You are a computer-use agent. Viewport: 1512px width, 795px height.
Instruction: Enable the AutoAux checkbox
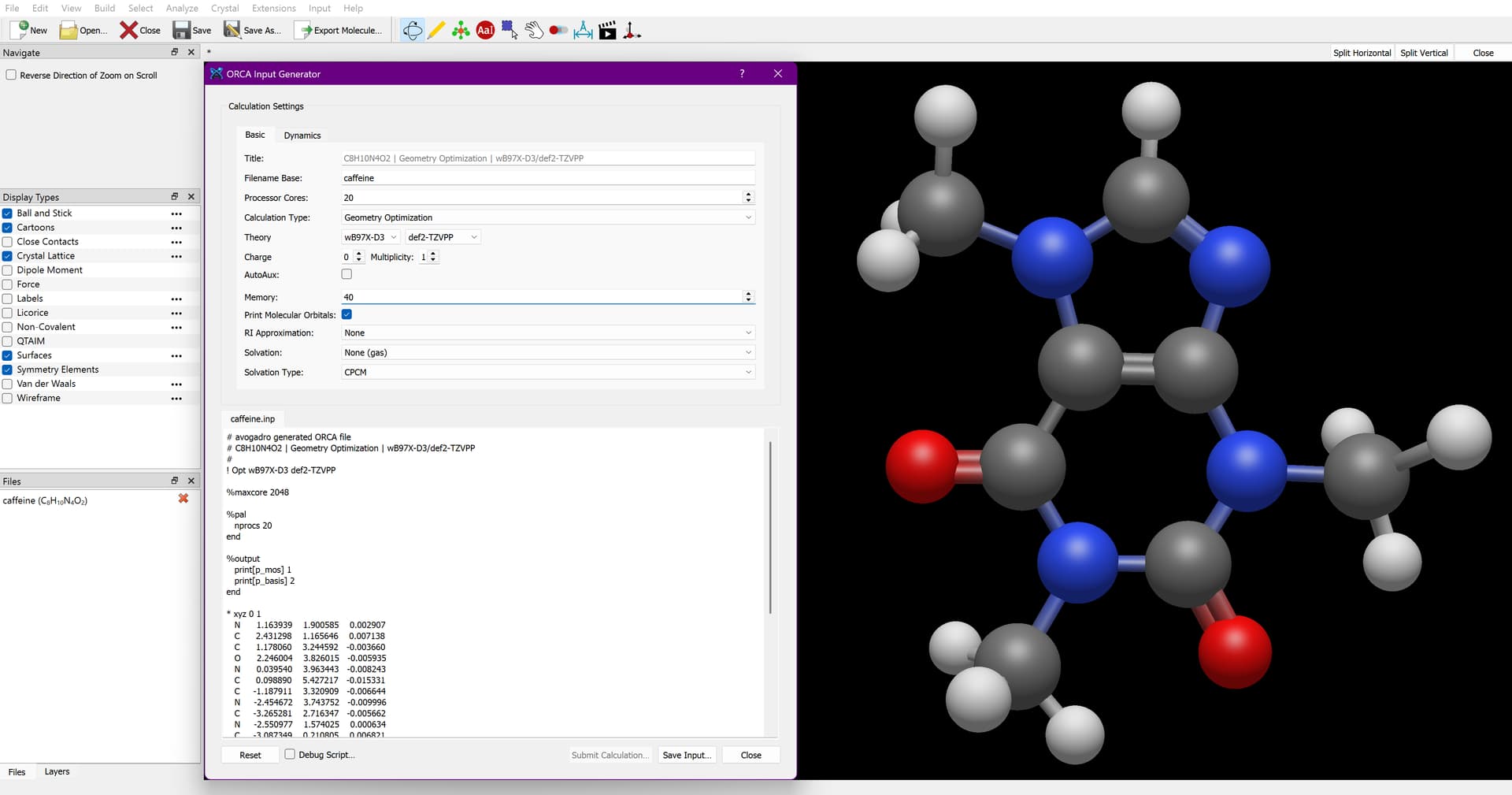click(346, 274)
